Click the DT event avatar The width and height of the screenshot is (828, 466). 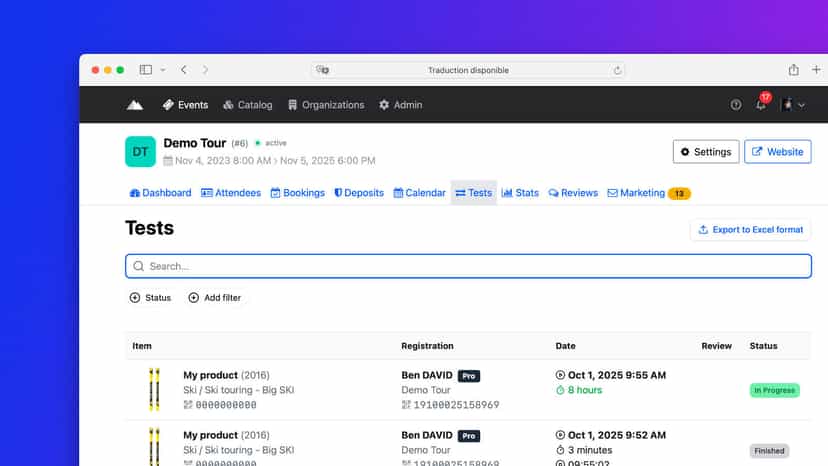[x=140, y=152]
